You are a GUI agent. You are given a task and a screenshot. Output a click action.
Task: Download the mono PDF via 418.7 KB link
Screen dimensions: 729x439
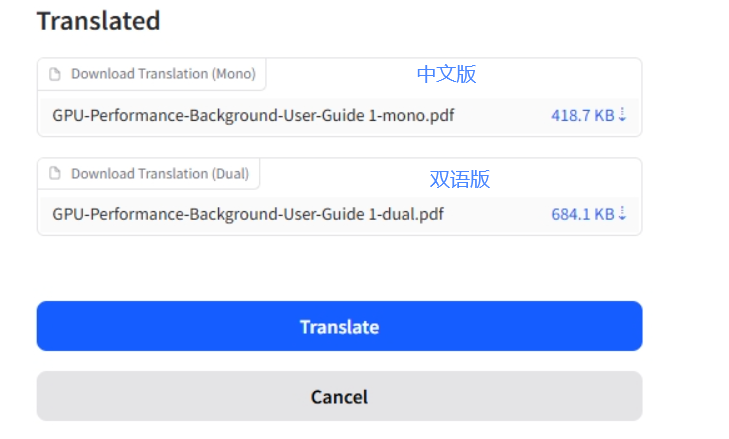coord(582,115)
